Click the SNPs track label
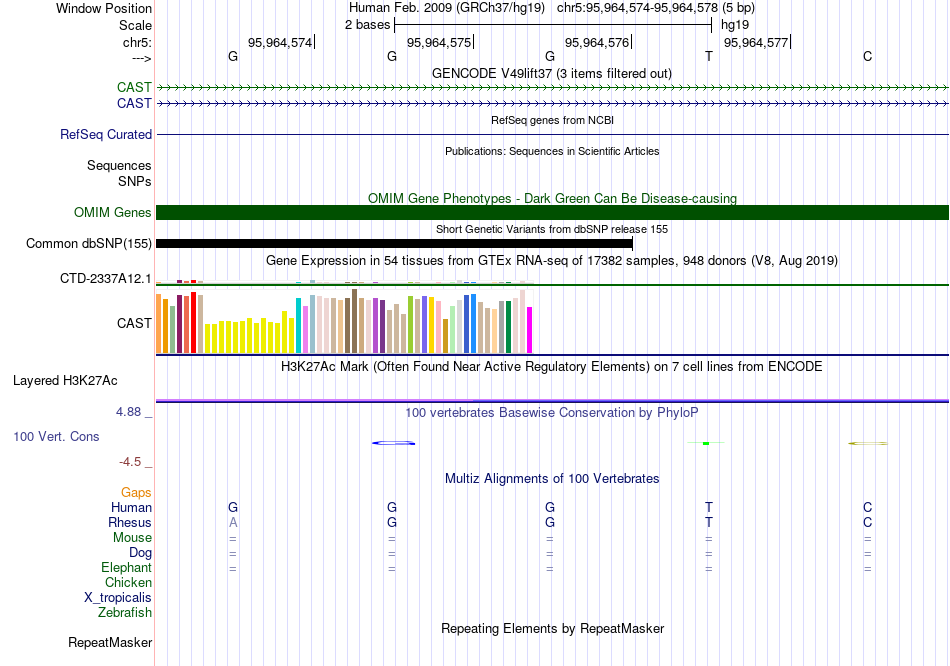 tap(135, 181)
